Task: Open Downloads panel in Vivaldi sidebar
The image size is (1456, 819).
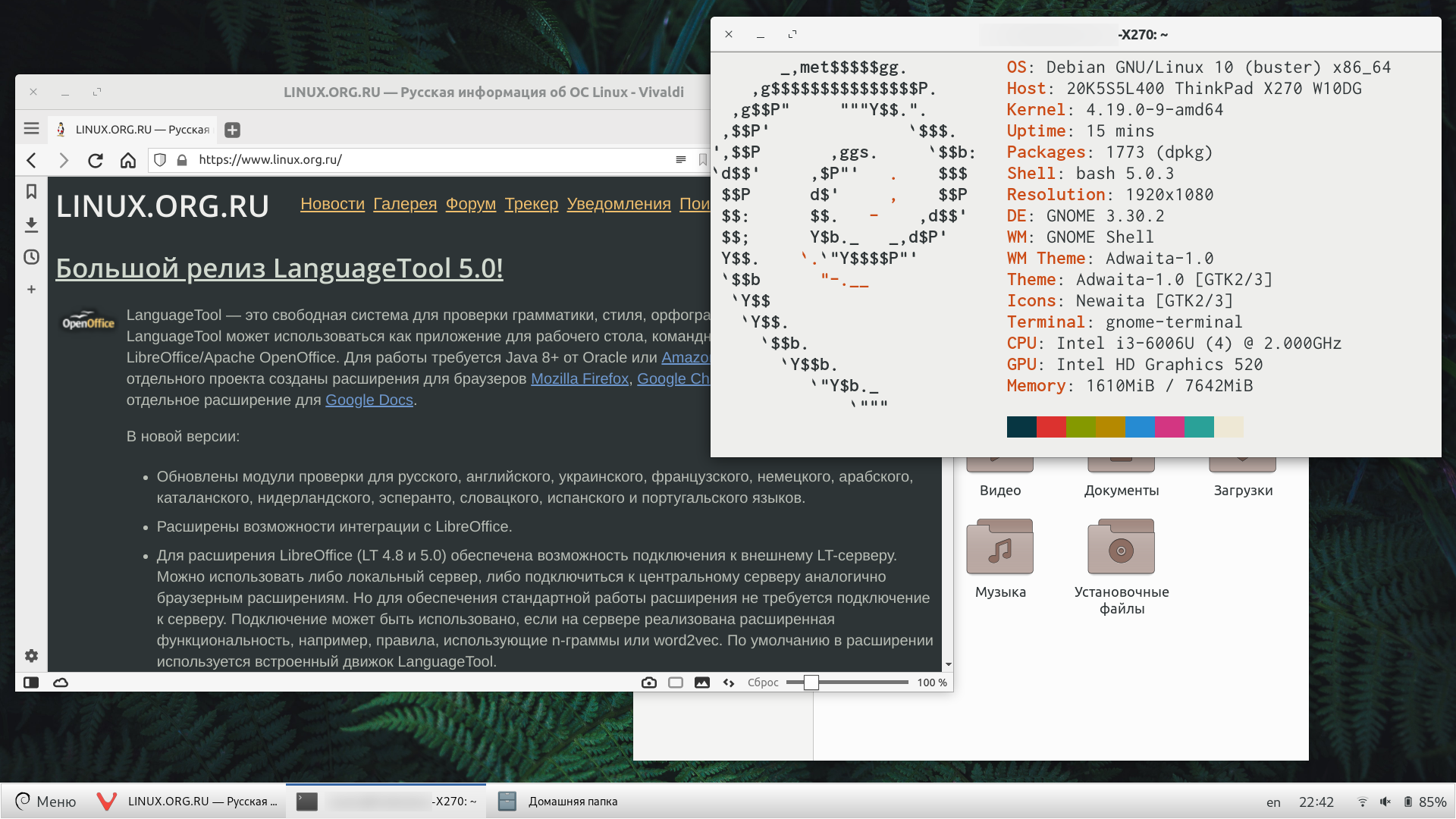Action: 31,224
